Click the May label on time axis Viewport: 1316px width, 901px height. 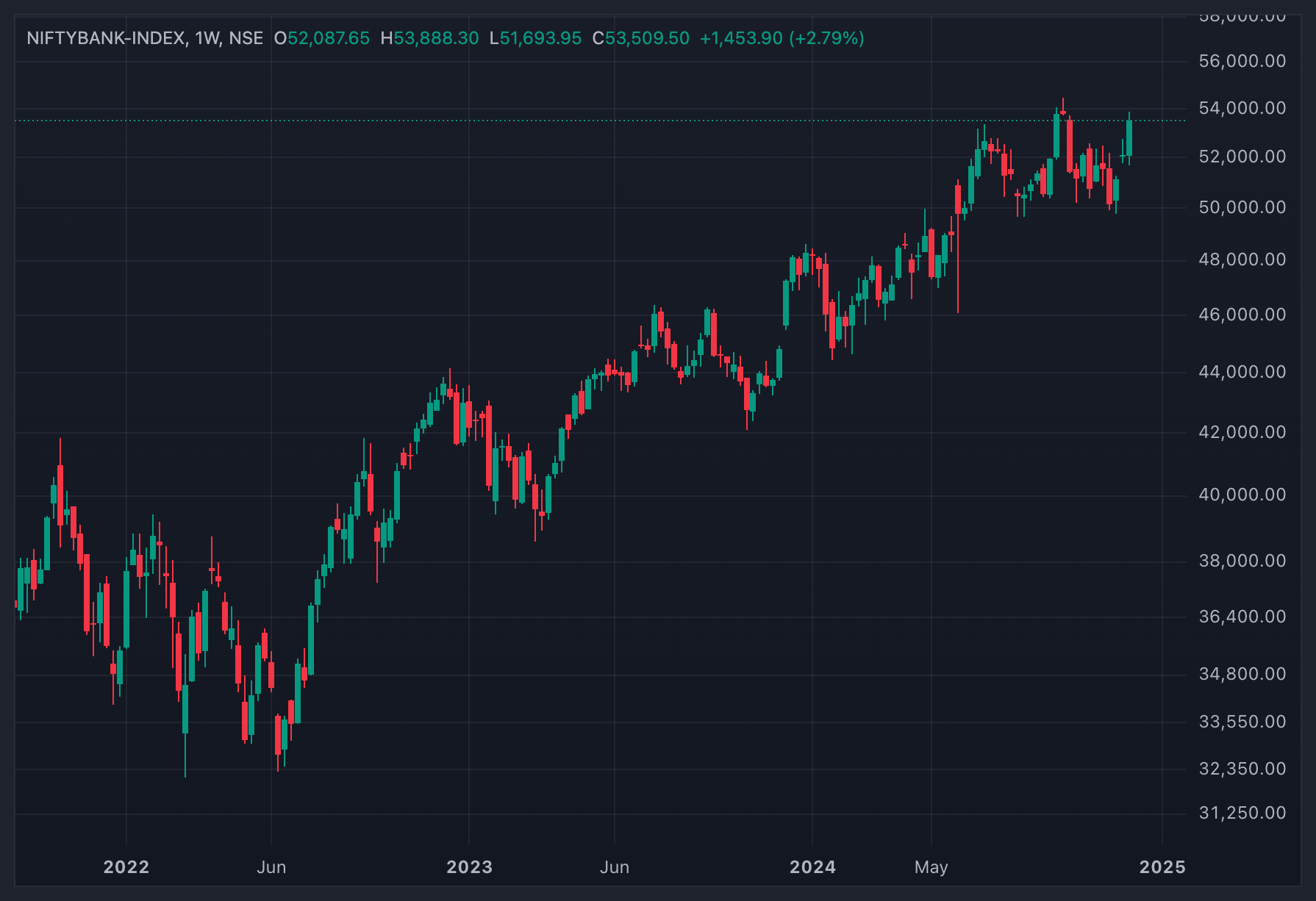click(x=931, y=867)
